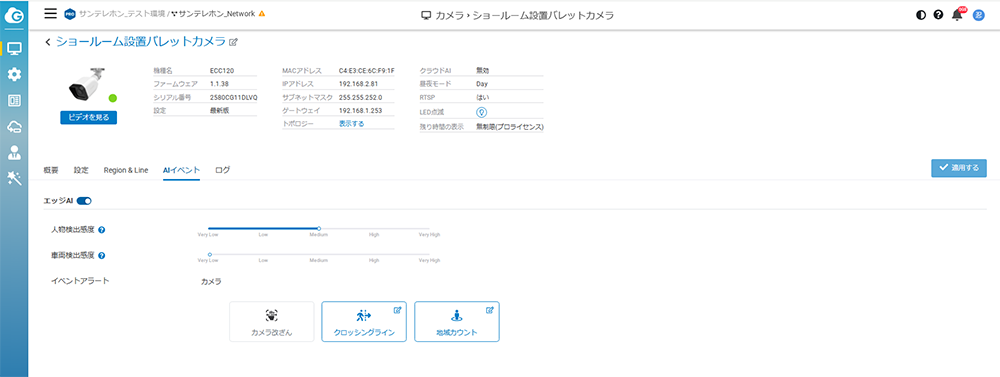Click the green online status indicator
This screenshot has width=1000, height=377.
[112, 98]
